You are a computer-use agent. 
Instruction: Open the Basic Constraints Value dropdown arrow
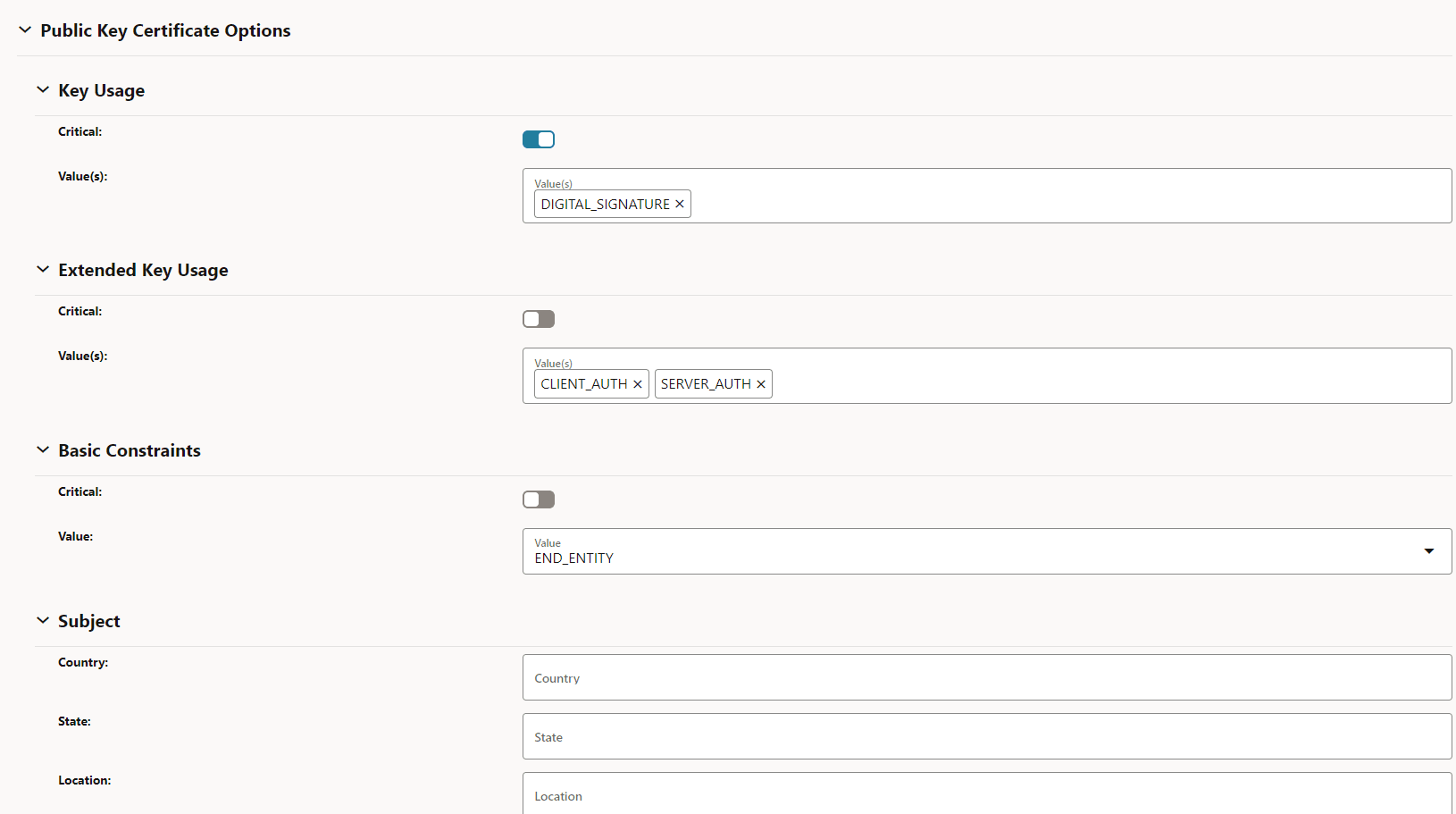coord(1429,551)
